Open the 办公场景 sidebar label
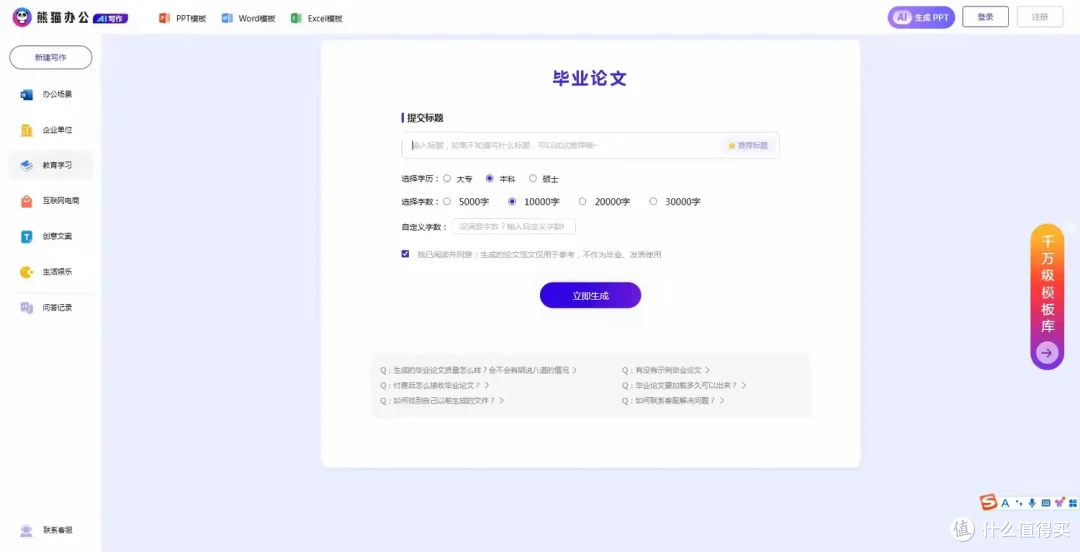The image size is (1080, 552). (57, 94)
